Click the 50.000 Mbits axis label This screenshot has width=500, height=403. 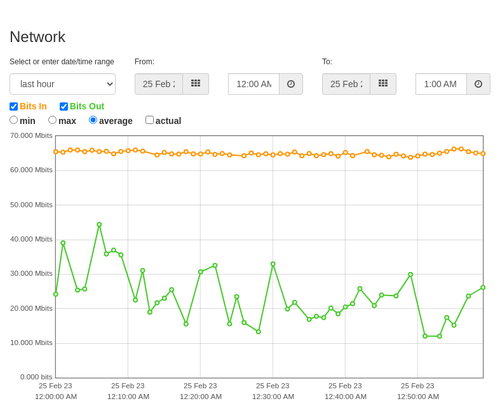coord(31,205)
